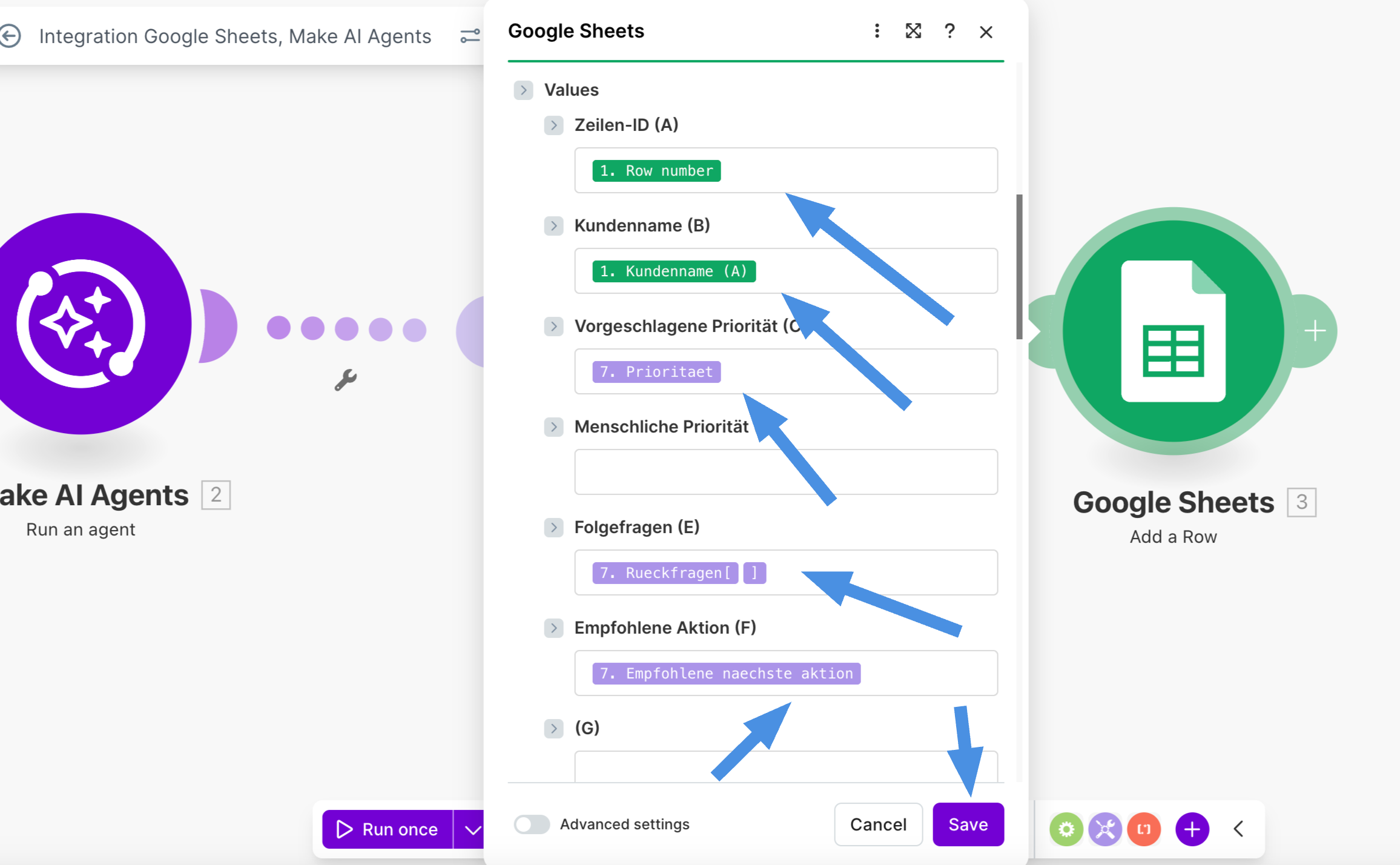Click the purple plus toolbar icon
This screenshot has height=865, width=1400.
[x=1192, y=829]
